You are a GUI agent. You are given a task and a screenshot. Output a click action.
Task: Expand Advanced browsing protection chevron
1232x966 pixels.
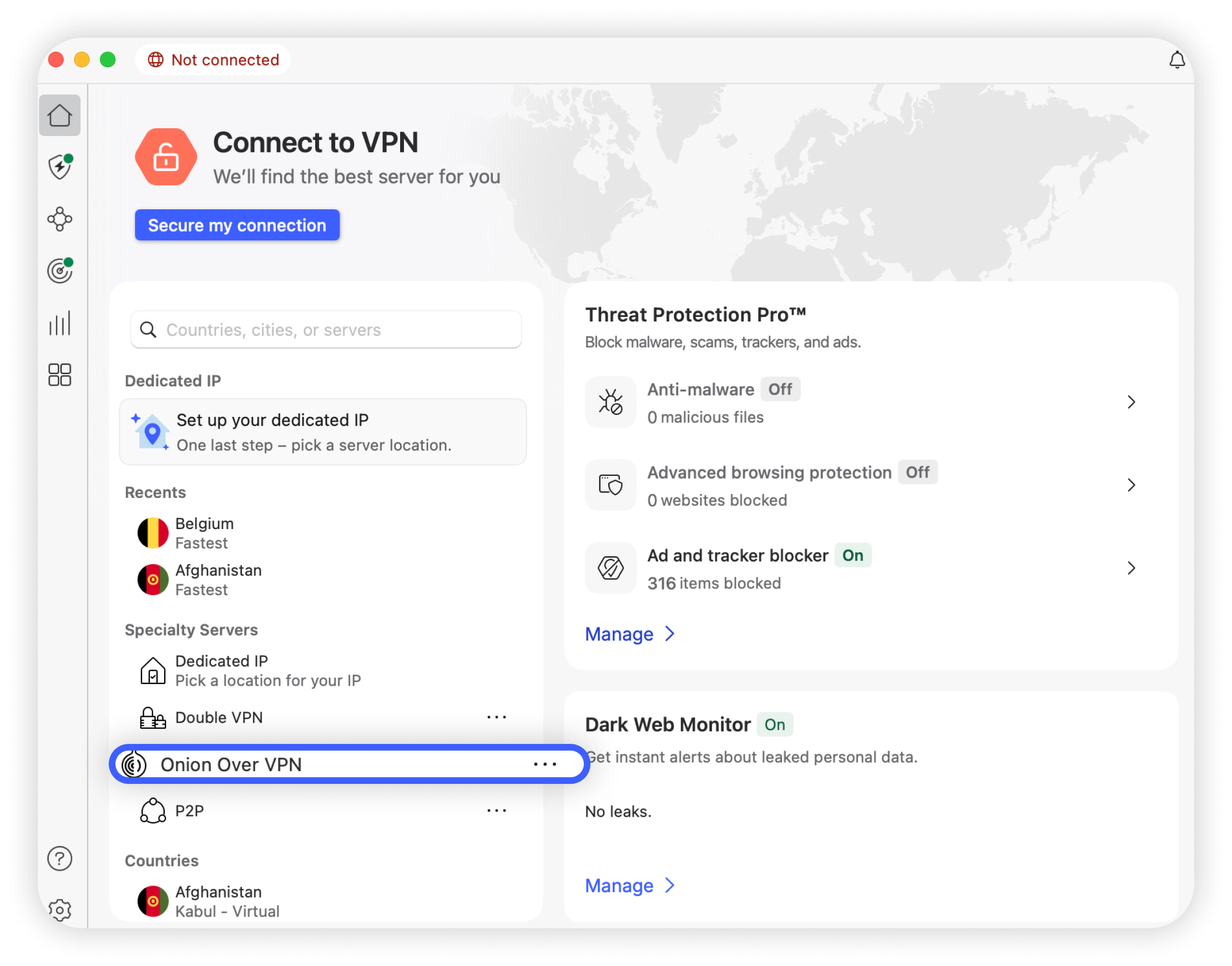(1131, 485)
